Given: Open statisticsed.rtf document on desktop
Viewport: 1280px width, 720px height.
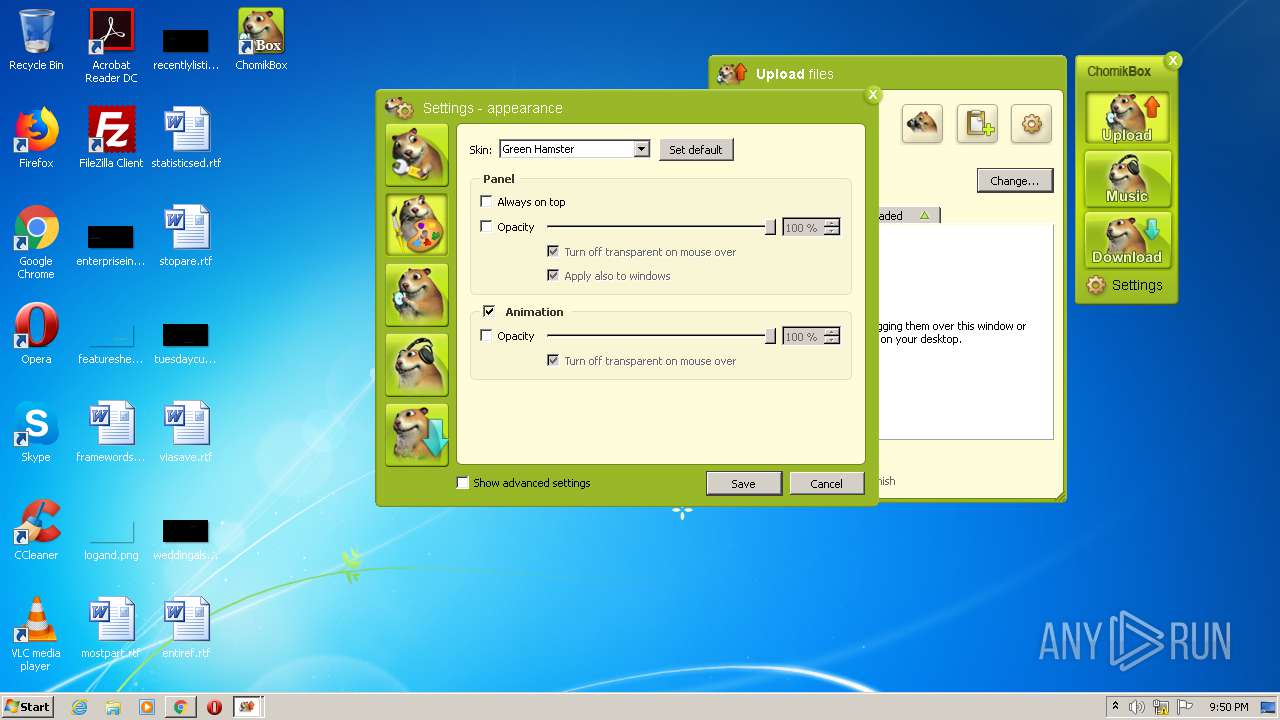Looking at the screenshot, I should click(186, 138).
